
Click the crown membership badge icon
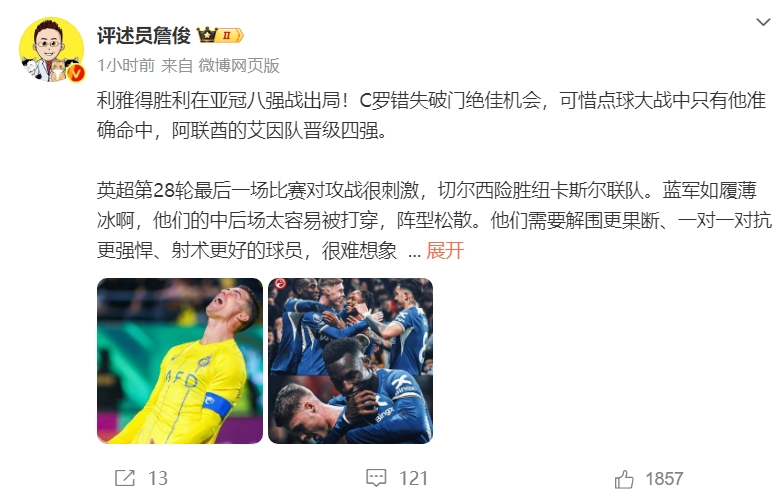click(x=207, y=35)
